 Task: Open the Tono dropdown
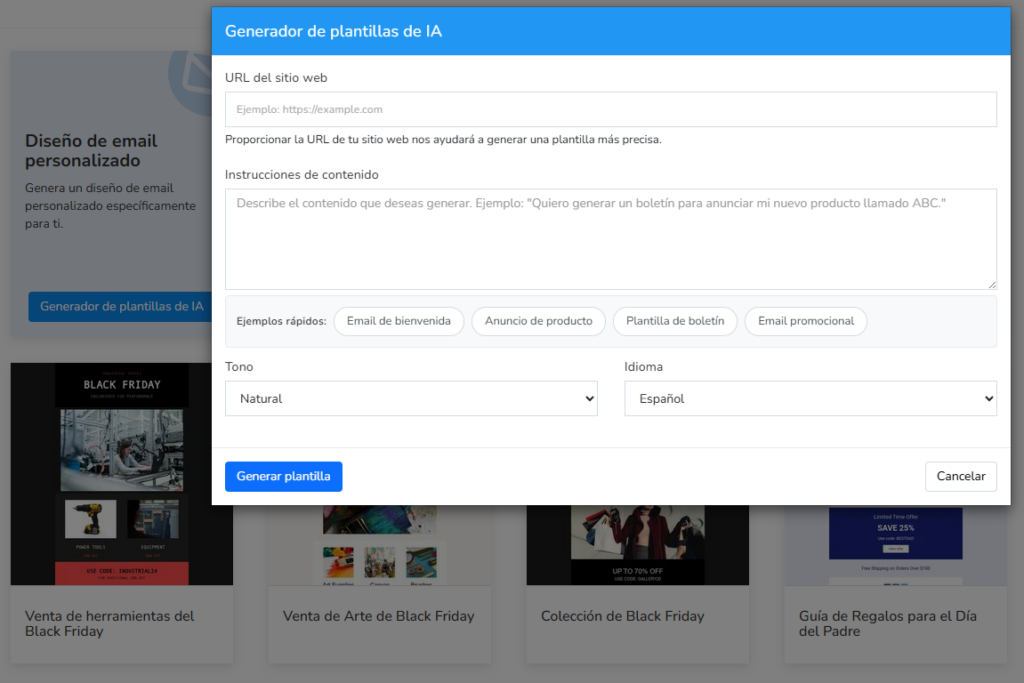click(411, 398)
